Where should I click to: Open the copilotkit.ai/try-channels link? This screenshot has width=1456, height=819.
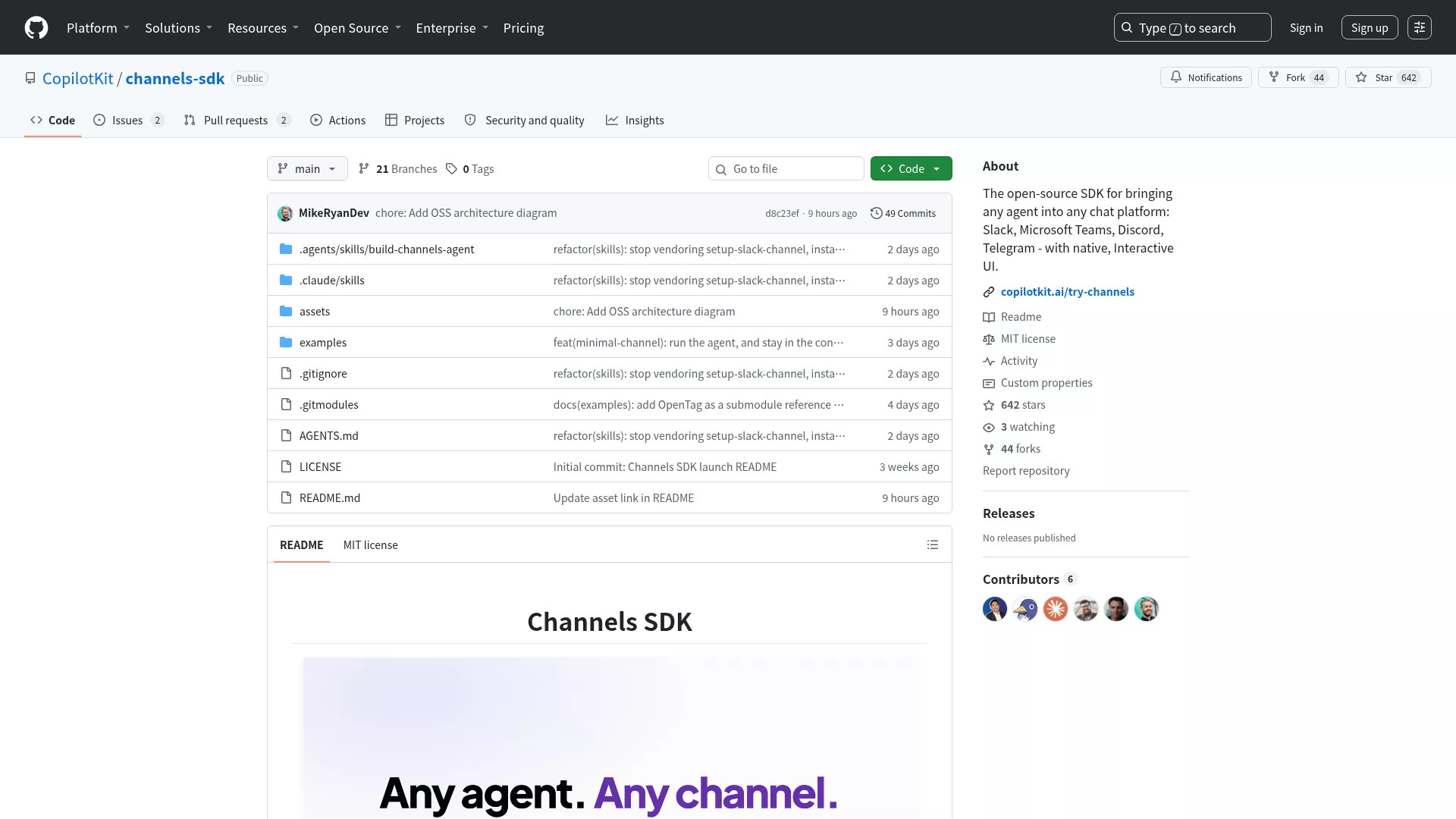click(x=1067, y=293)
